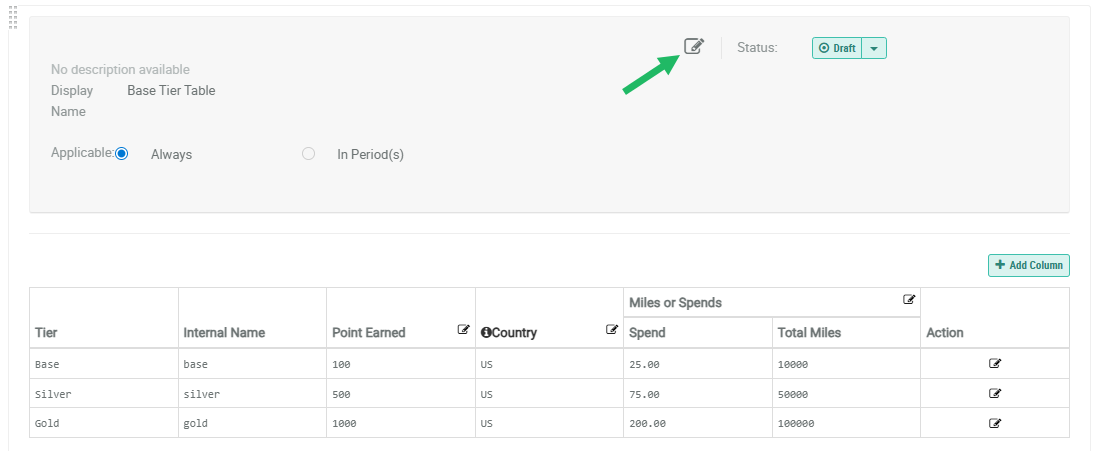Edit the Miles or Spends column group
Viewport: 1097px width, 451px height.
pos(909,299)
